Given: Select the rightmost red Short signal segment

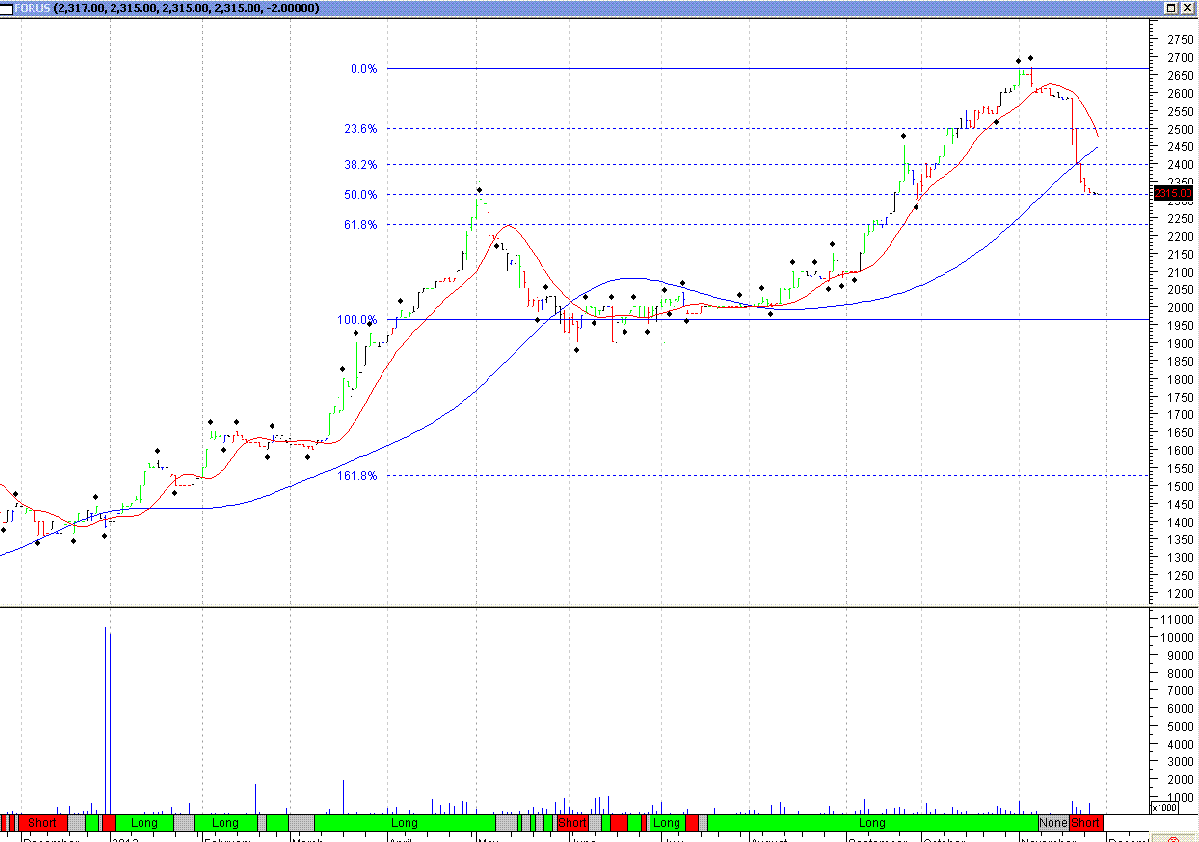Looking at the screenshot, I should click(x=1086, y=823).
